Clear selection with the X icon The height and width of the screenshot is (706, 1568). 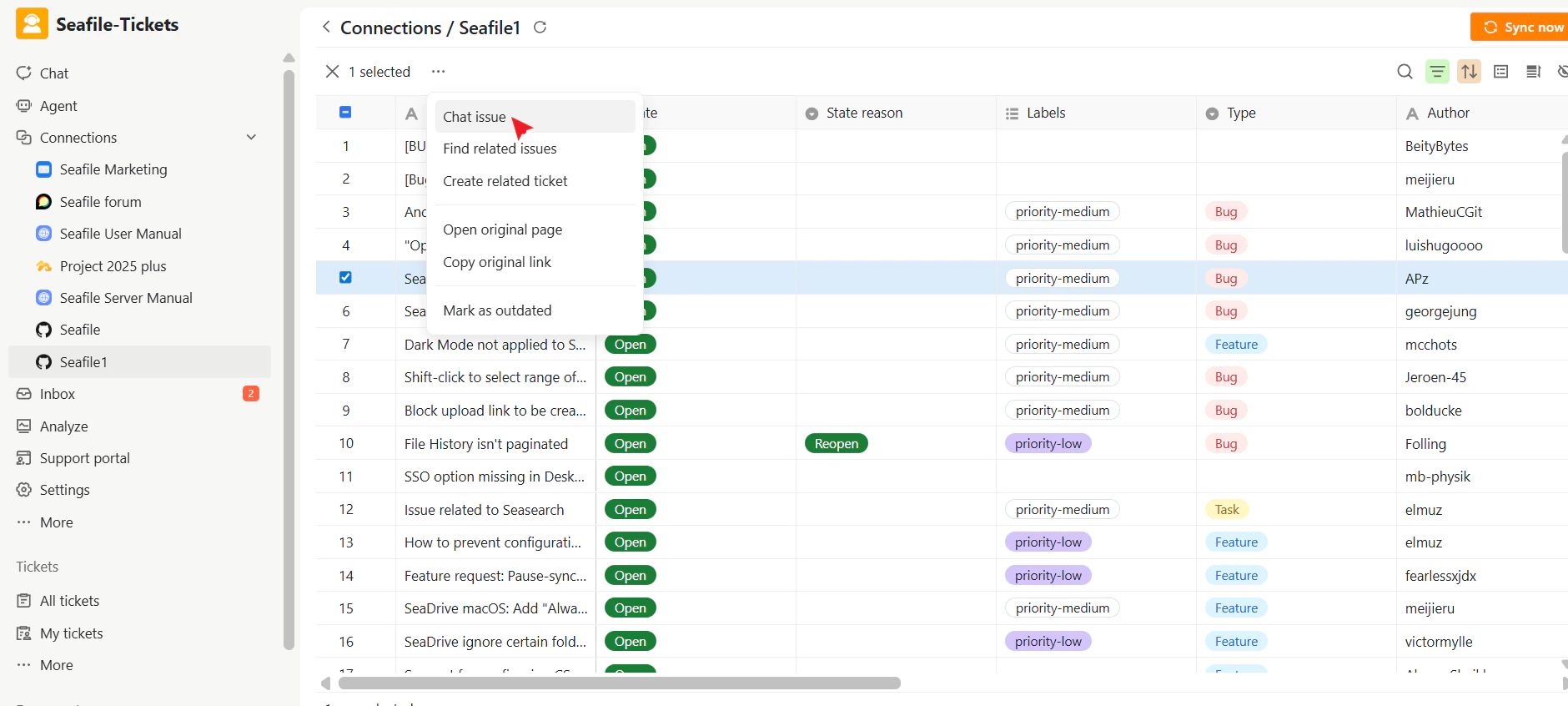[x=332, y=72]
